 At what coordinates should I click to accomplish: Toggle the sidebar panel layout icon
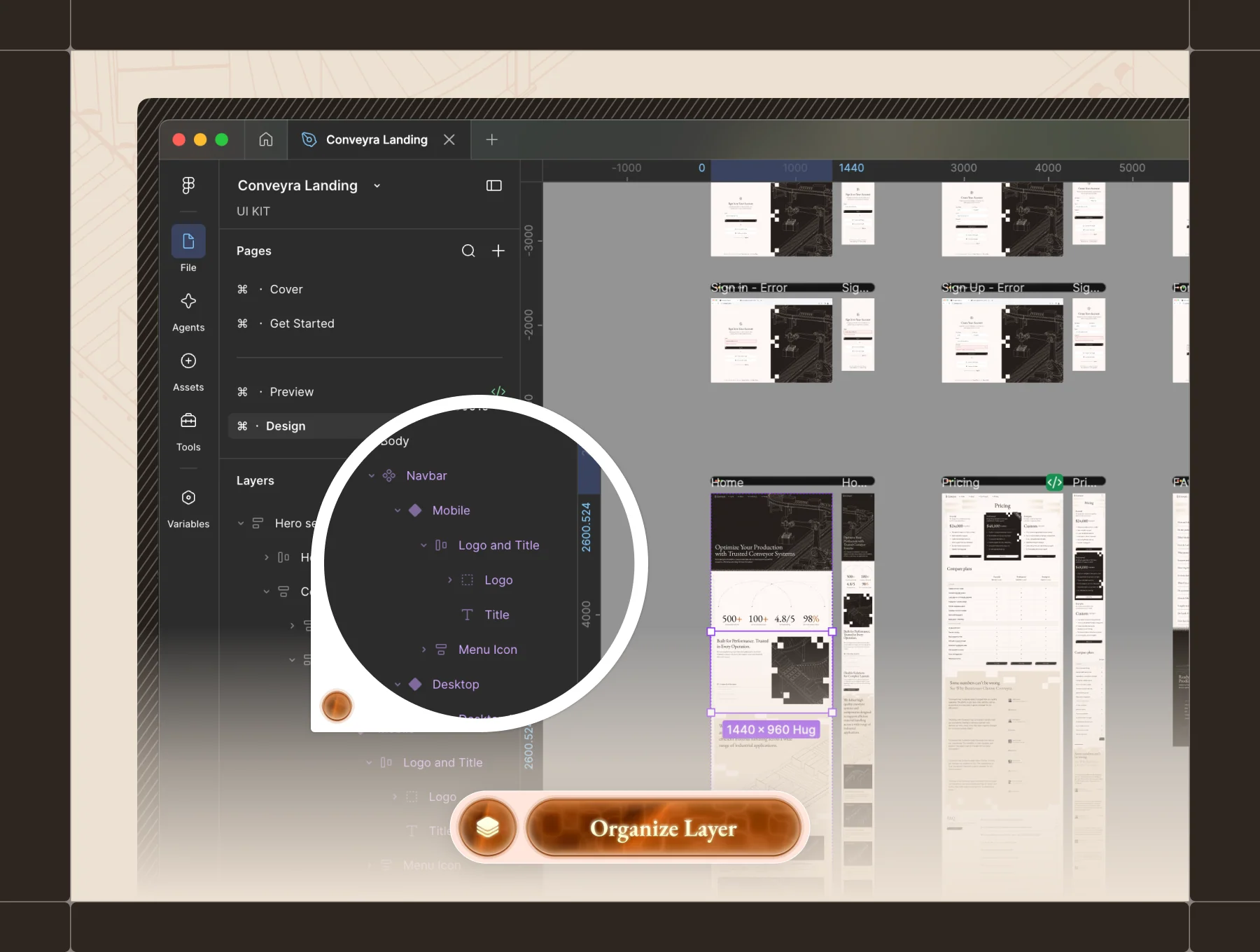tap(494, 185)
